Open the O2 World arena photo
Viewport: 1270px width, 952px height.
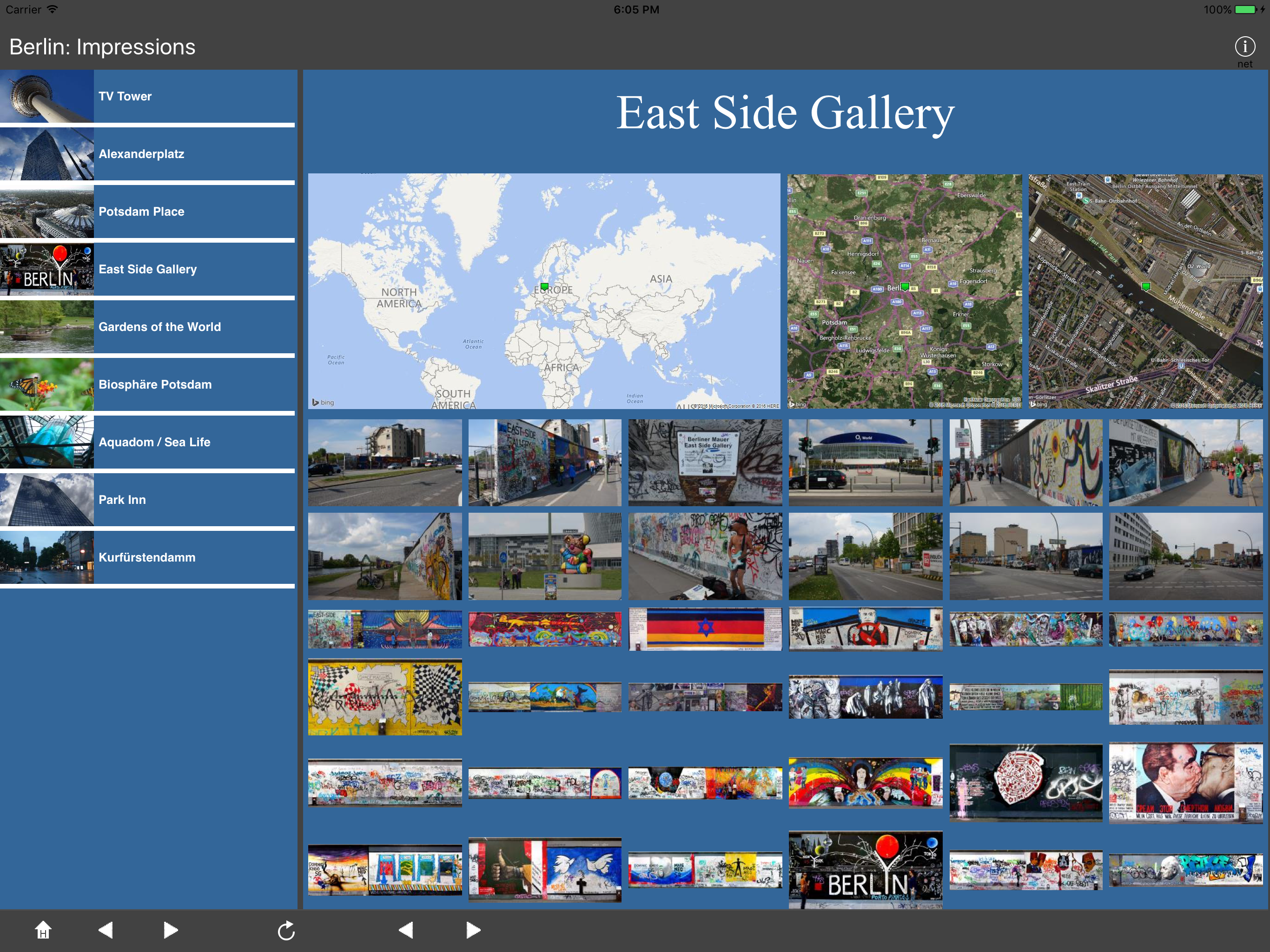(865, 462)
